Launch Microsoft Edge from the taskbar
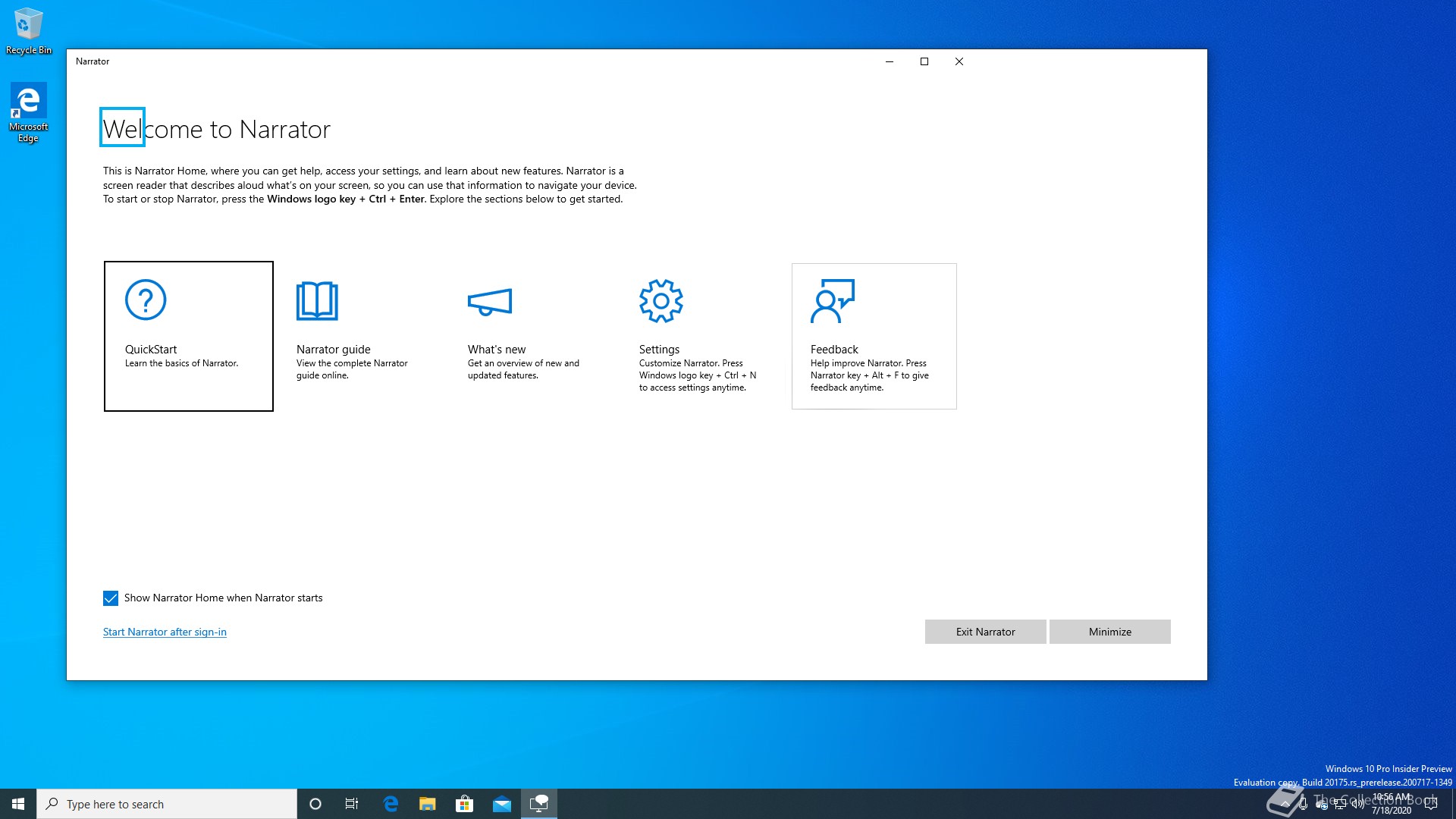This screenshot has height=819, width=1456. click(x=391, y=804)
